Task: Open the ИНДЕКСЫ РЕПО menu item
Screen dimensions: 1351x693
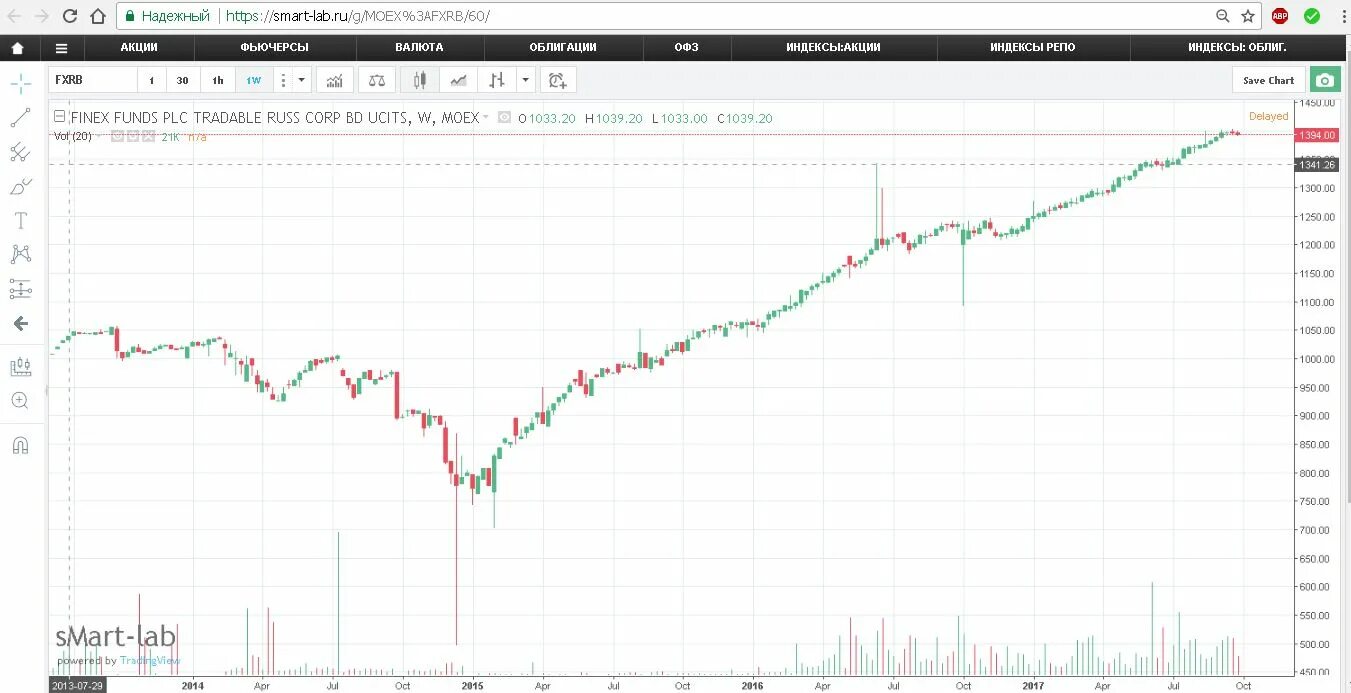Action: 1033,47
